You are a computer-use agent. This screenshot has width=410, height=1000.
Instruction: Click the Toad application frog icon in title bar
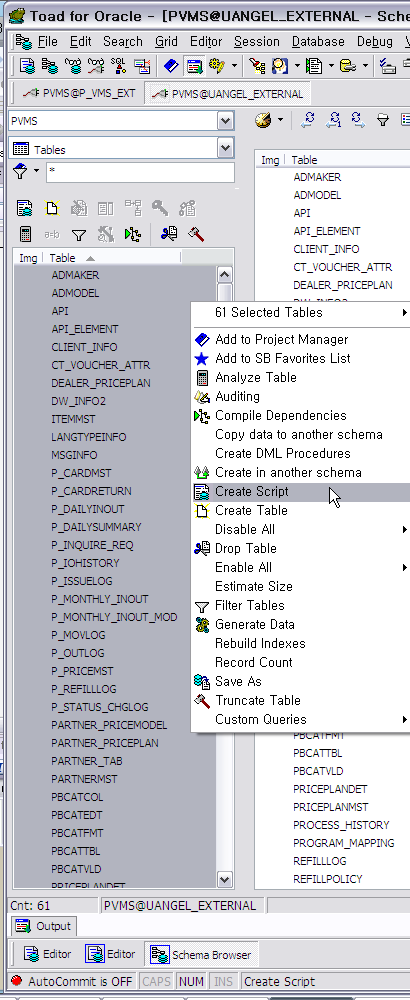click(15, 14)
